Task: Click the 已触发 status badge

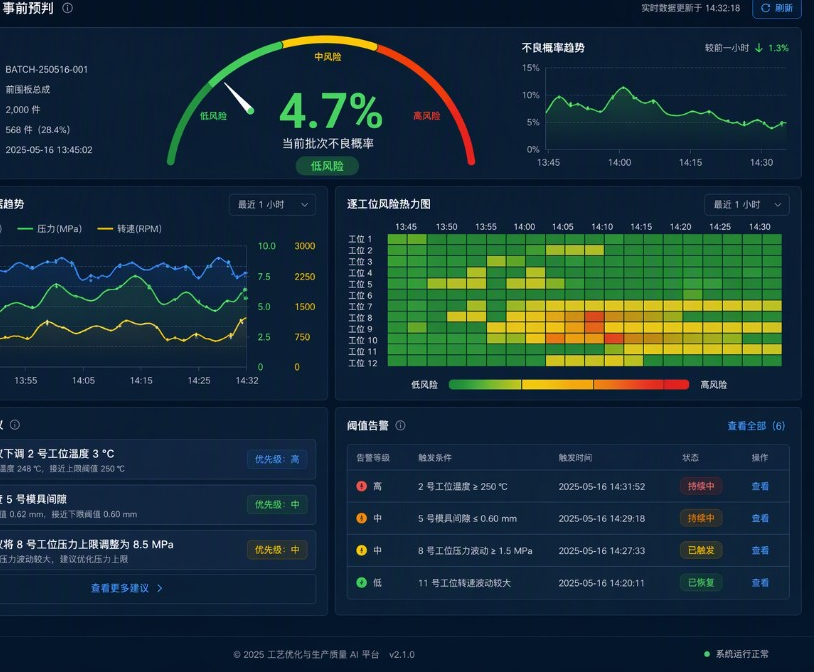Action: click(701, 550)
